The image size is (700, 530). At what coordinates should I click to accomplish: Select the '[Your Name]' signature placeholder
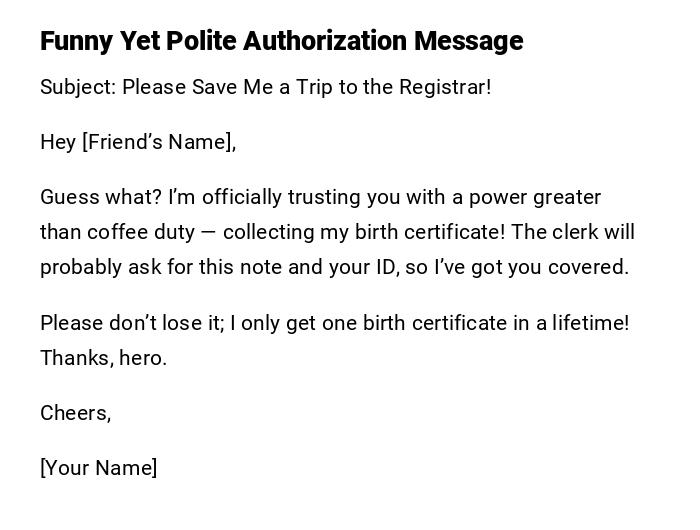point(98,468)
